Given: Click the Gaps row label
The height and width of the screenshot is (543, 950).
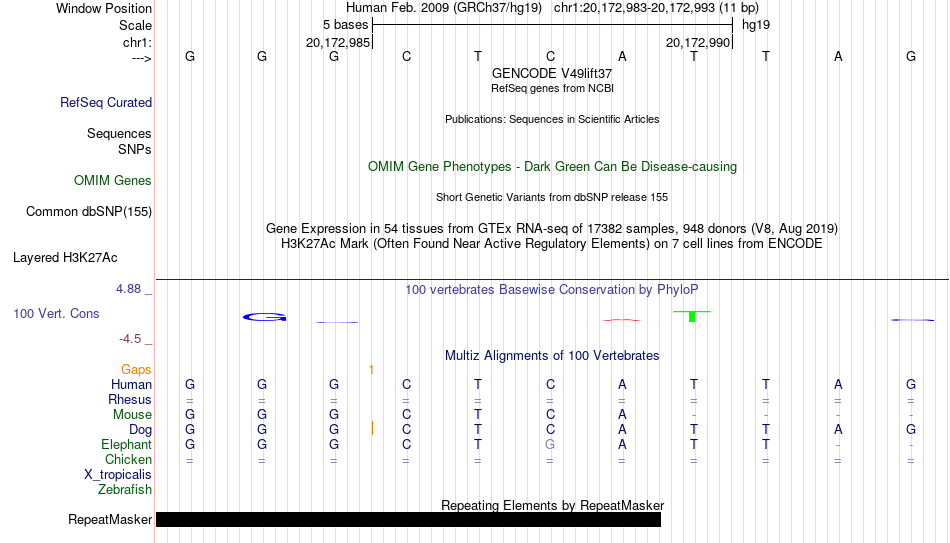Looking at the screenshot, I should pyautogui.click(x=136, y=370).
